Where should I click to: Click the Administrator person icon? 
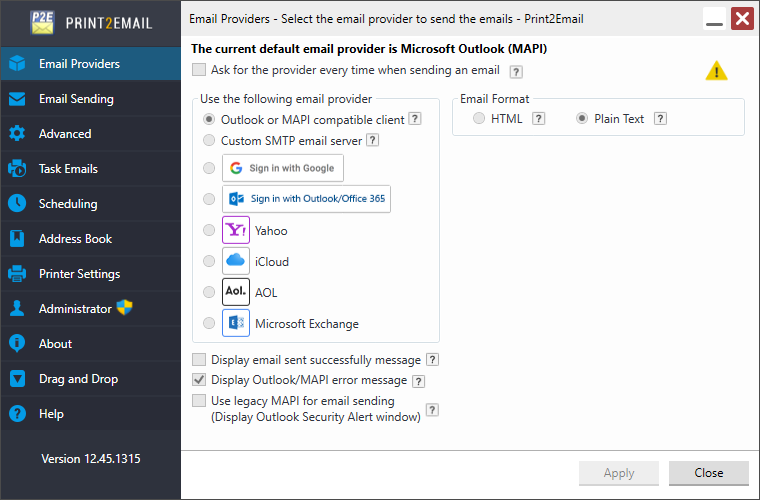pos(17,309)
